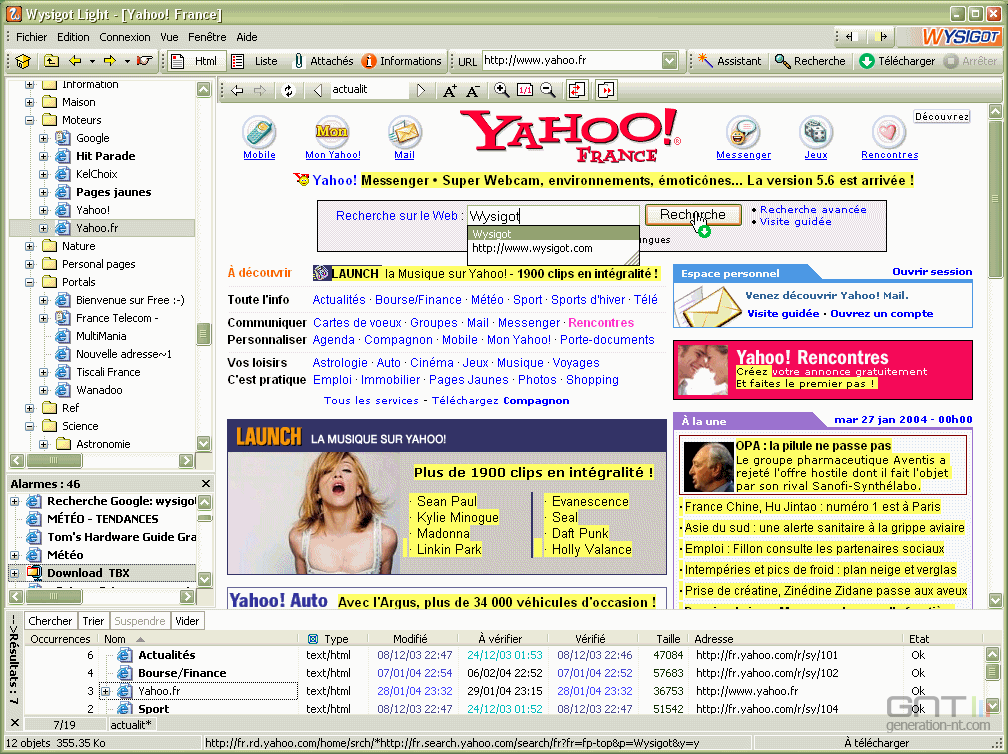Expand the Météo alarm entry
The width and height of the screenshot is (1008, 754).
(x=14, y=555)
